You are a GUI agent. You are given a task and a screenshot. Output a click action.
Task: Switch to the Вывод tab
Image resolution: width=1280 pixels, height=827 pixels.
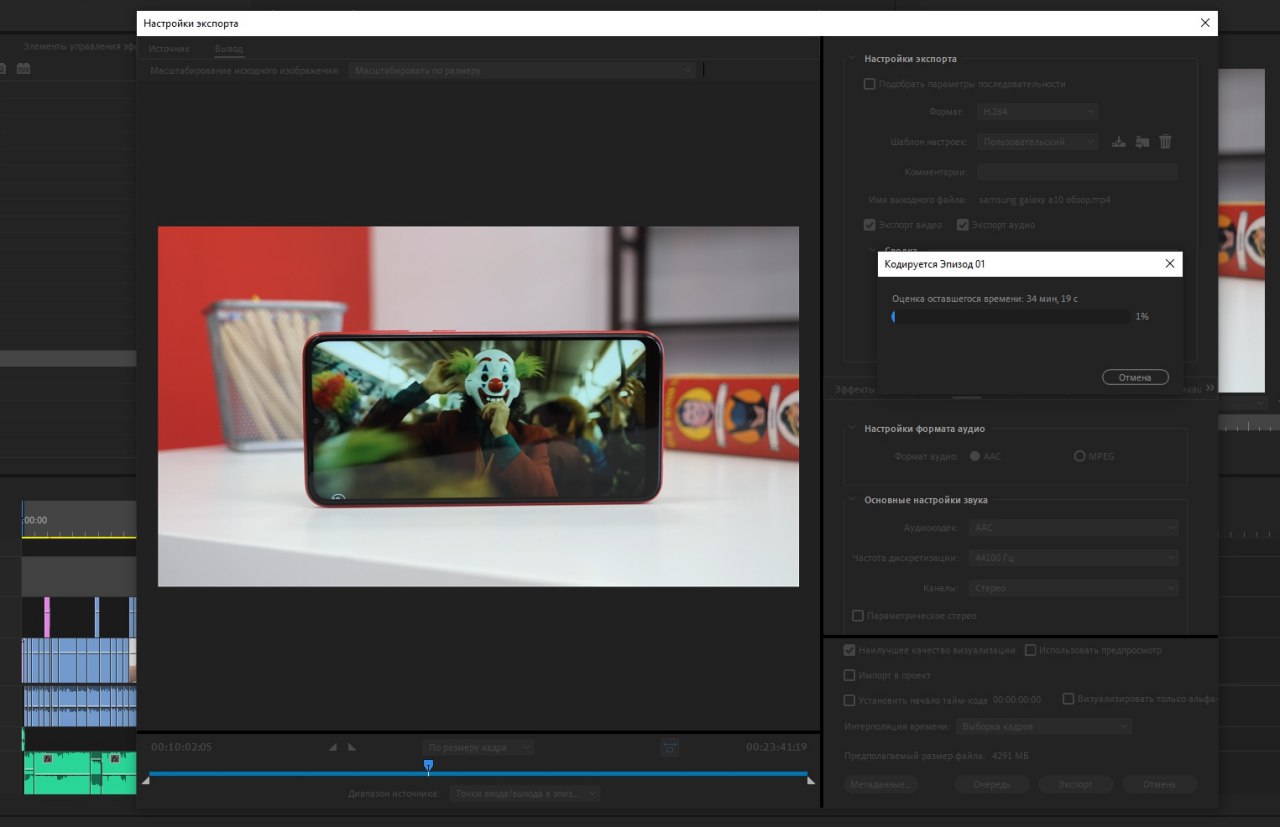pyautogui.click(x=229, y=49)
